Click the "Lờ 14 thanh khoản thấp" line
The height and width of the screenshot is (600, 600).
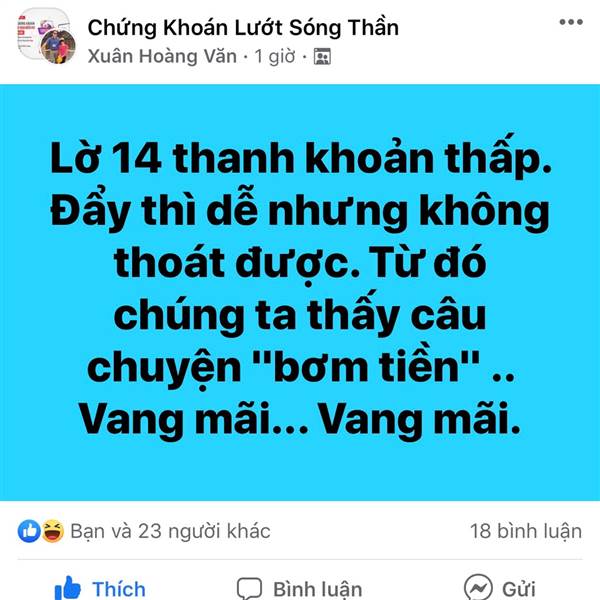tap(301, 159)
